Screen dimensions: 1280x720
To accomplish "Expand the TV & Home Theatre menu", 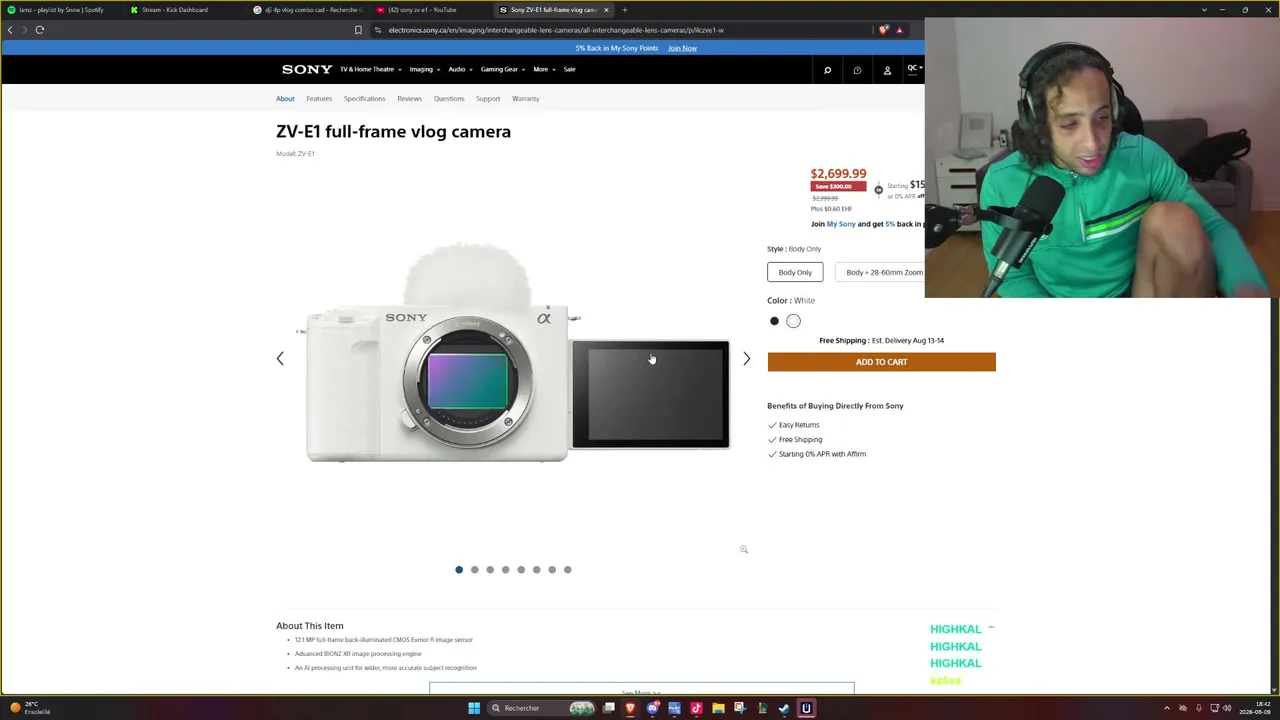I will point(370,69).
